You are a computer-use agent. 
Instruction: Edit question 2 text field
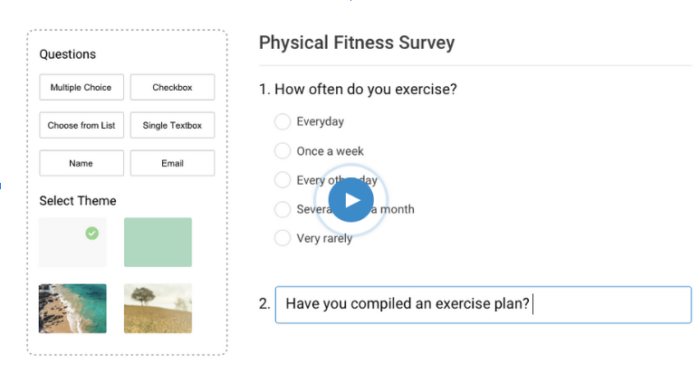(x=483, y=305)
